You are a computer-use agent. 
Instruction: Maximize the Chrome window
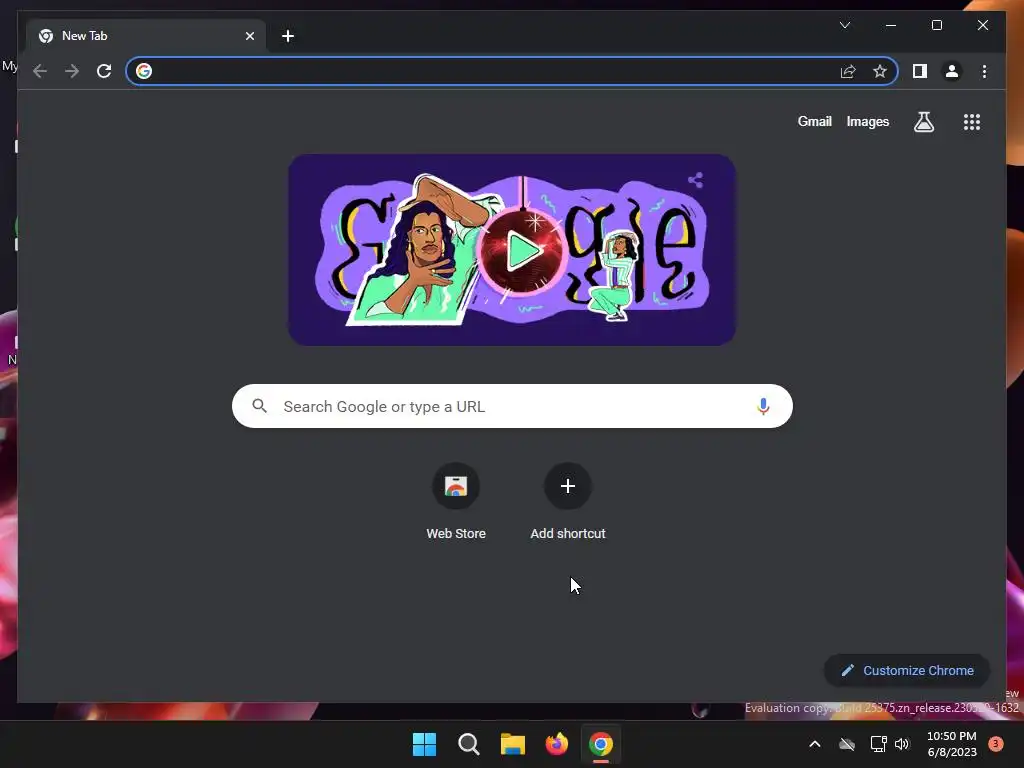(936, 25)
